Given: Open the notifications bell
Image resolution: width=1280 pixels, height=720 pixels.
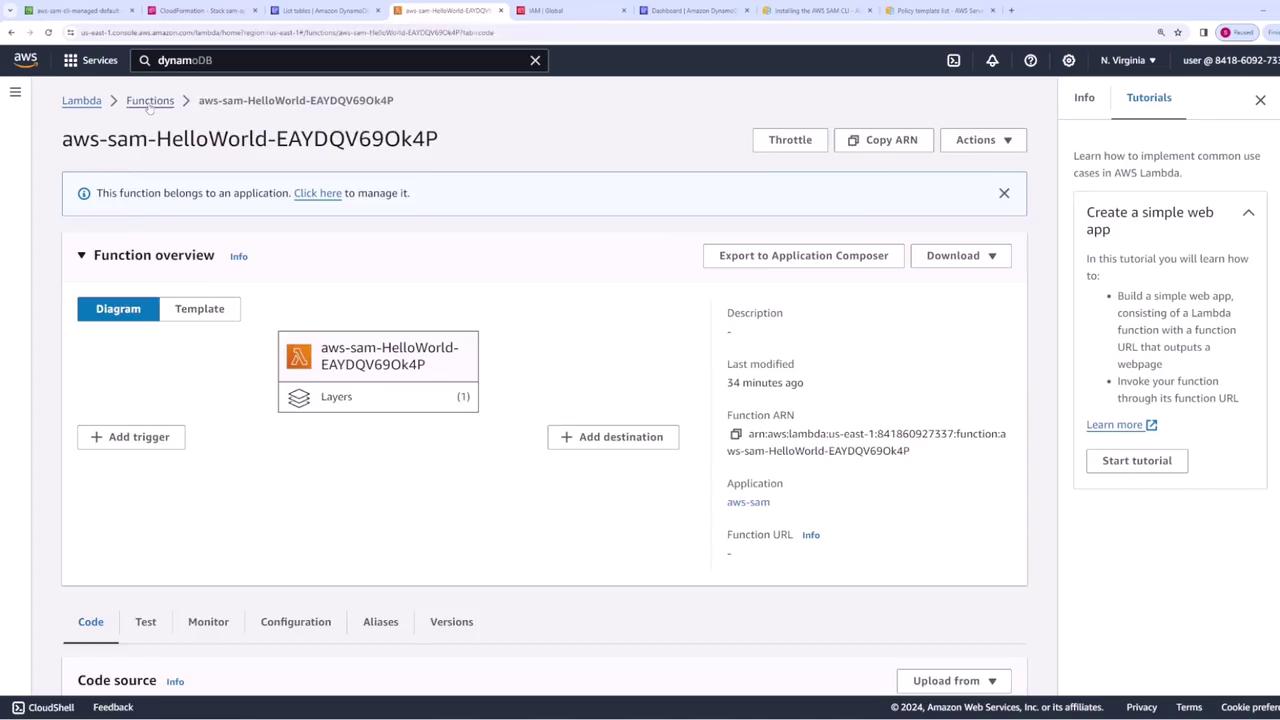Looking at the screenshot, I should point(992,60).
